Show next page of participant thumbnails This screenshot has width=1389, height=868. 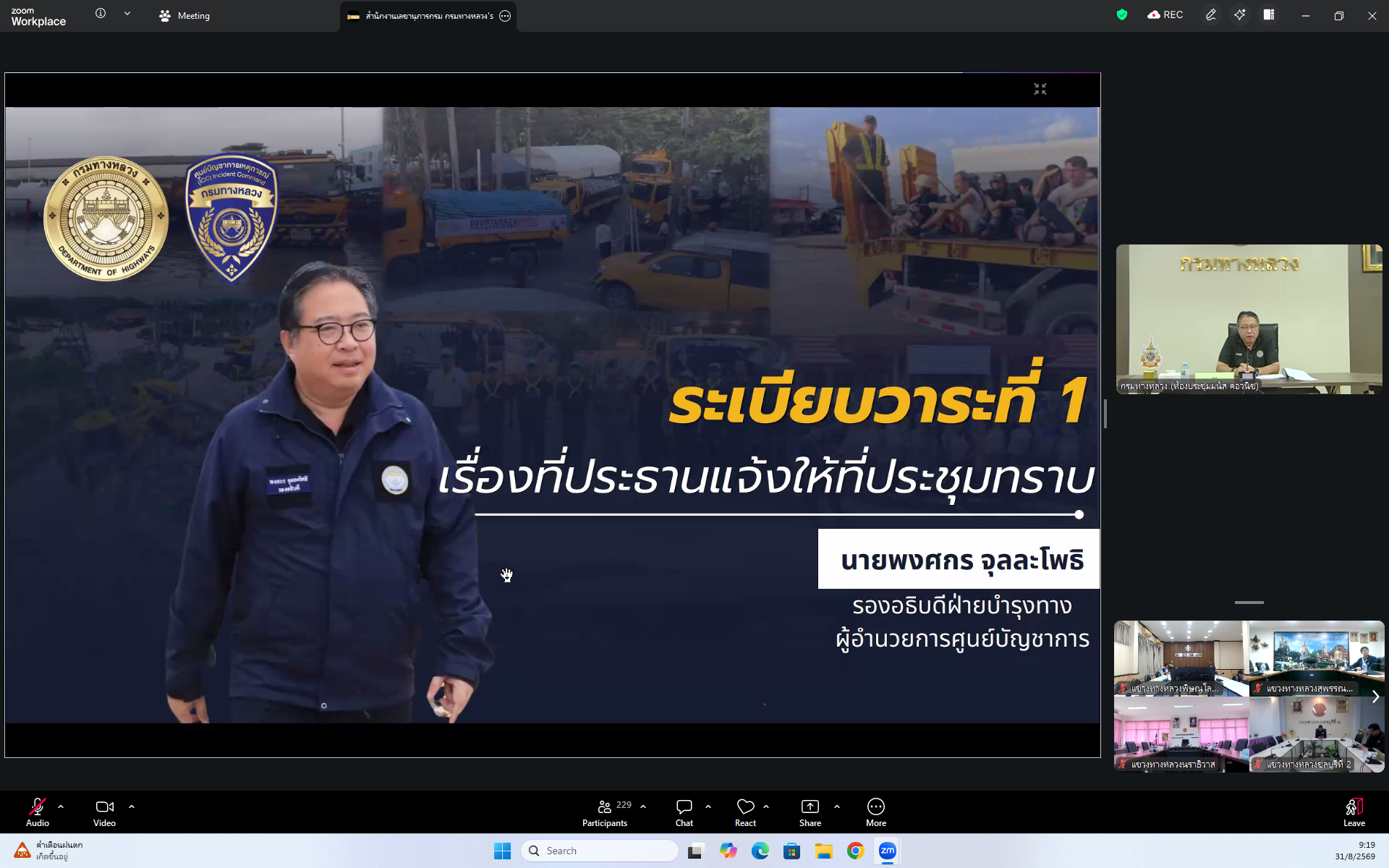click(x=1375, y=697)
